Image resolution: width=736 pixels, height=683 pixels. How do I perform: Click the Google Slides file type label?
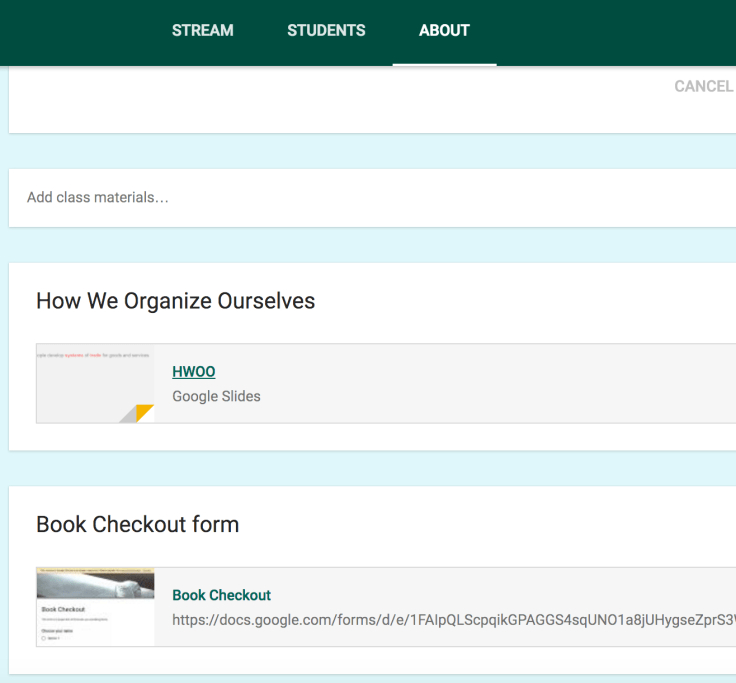pos(216,396)
